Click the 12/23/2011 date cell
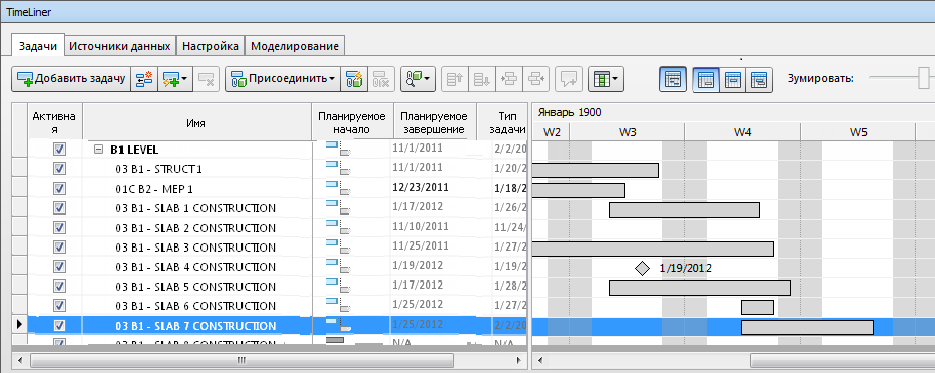935x373 pixels. click(x=420, y=187)
